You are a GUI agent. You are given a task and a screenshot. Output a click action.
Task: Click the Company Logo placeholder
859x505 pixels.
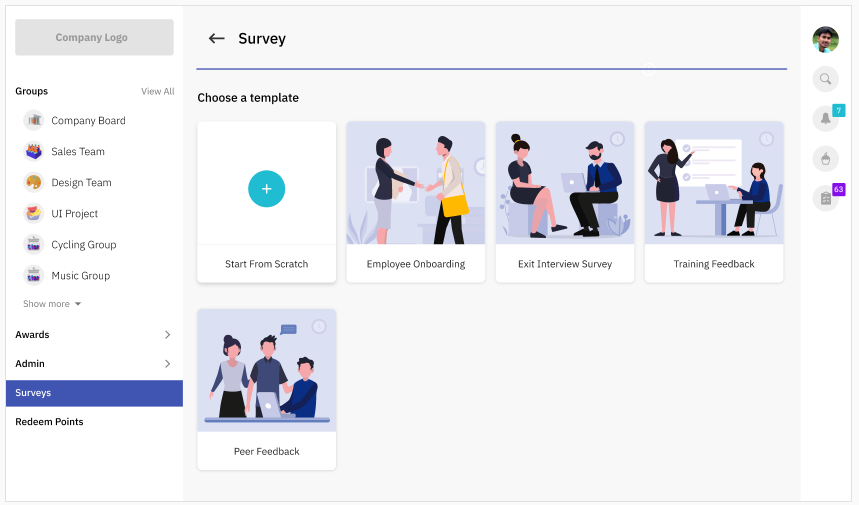[94, 37]
